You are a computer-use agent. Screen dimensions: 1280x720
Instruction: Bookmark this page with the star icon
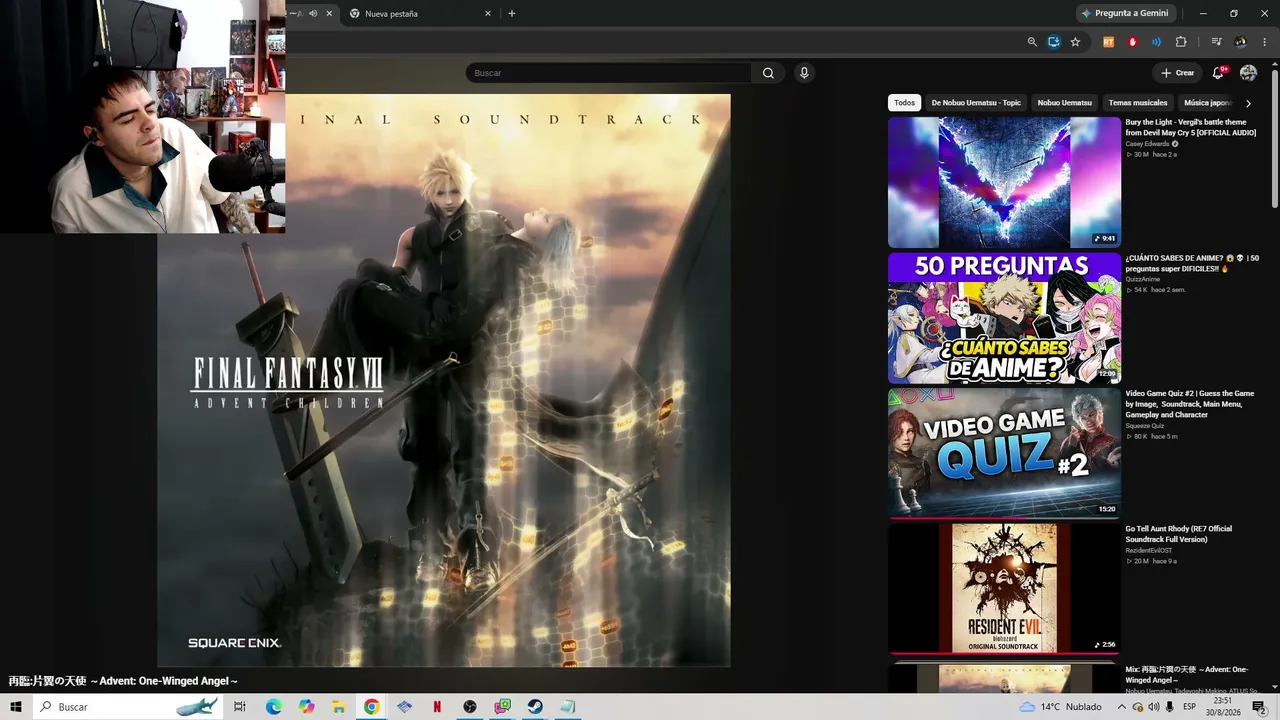[1075, 42]
